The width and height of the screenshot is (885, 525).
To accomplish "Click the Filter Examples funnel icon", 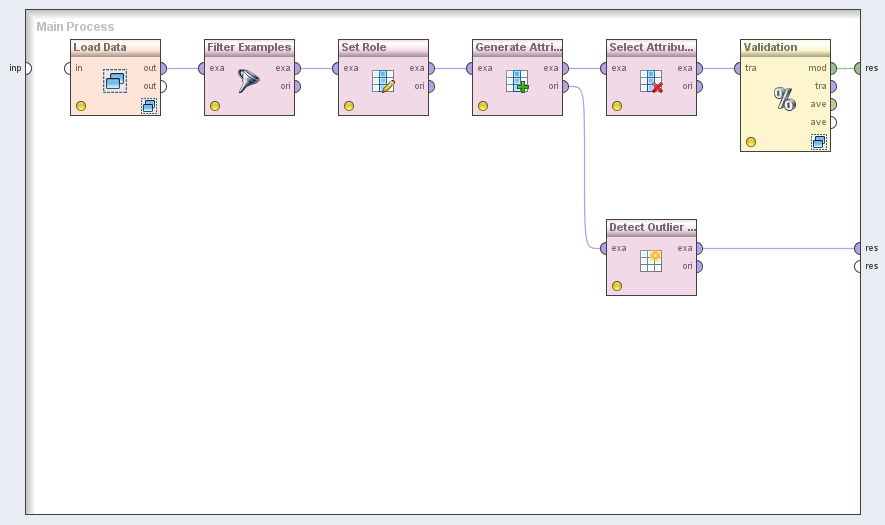I will coord(249,82).
